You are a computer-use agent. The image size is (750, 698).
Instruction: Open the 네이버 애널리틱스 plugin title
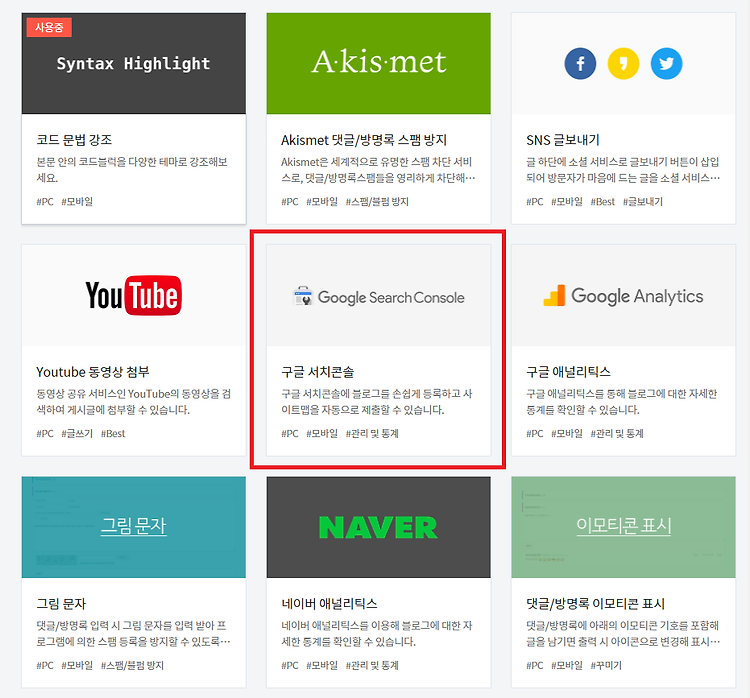pos(329,604)
